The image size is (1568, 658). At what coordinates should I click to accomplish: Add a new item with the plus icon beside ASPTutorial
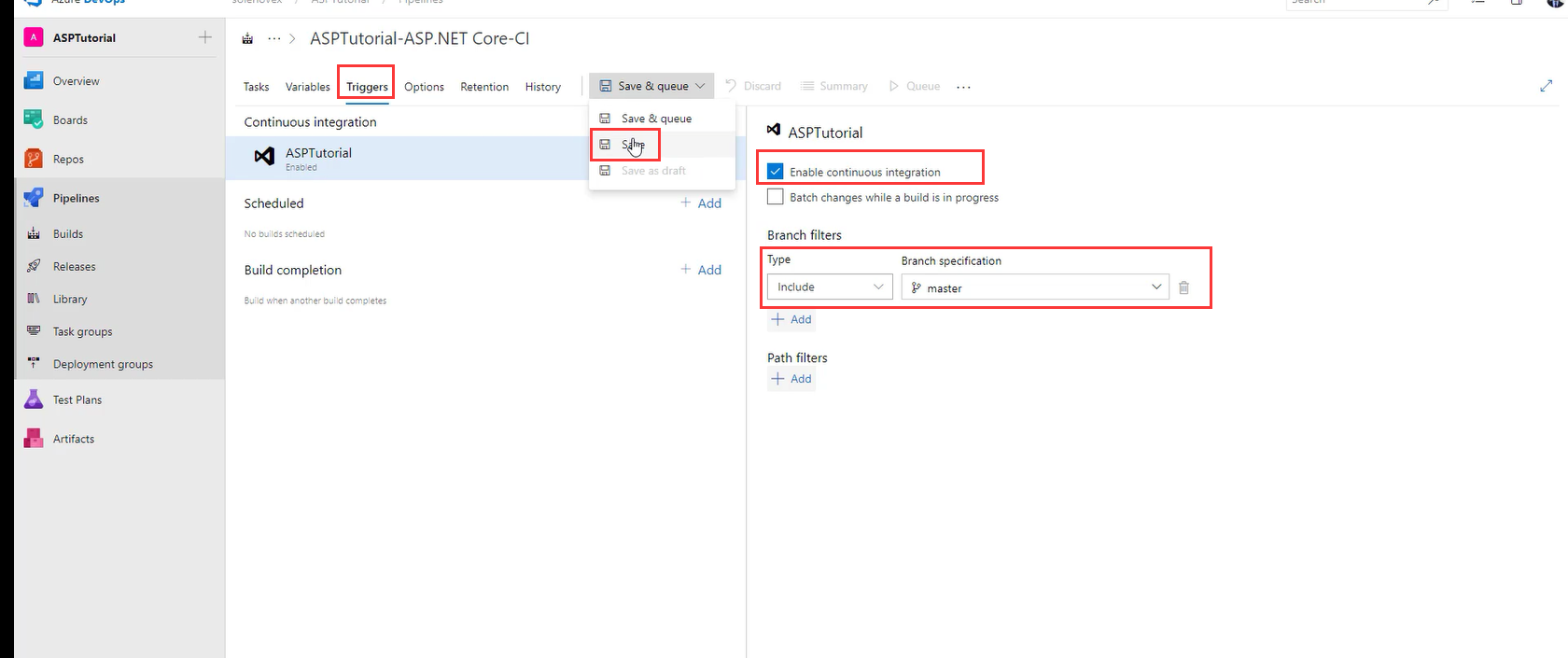point(205,37)
